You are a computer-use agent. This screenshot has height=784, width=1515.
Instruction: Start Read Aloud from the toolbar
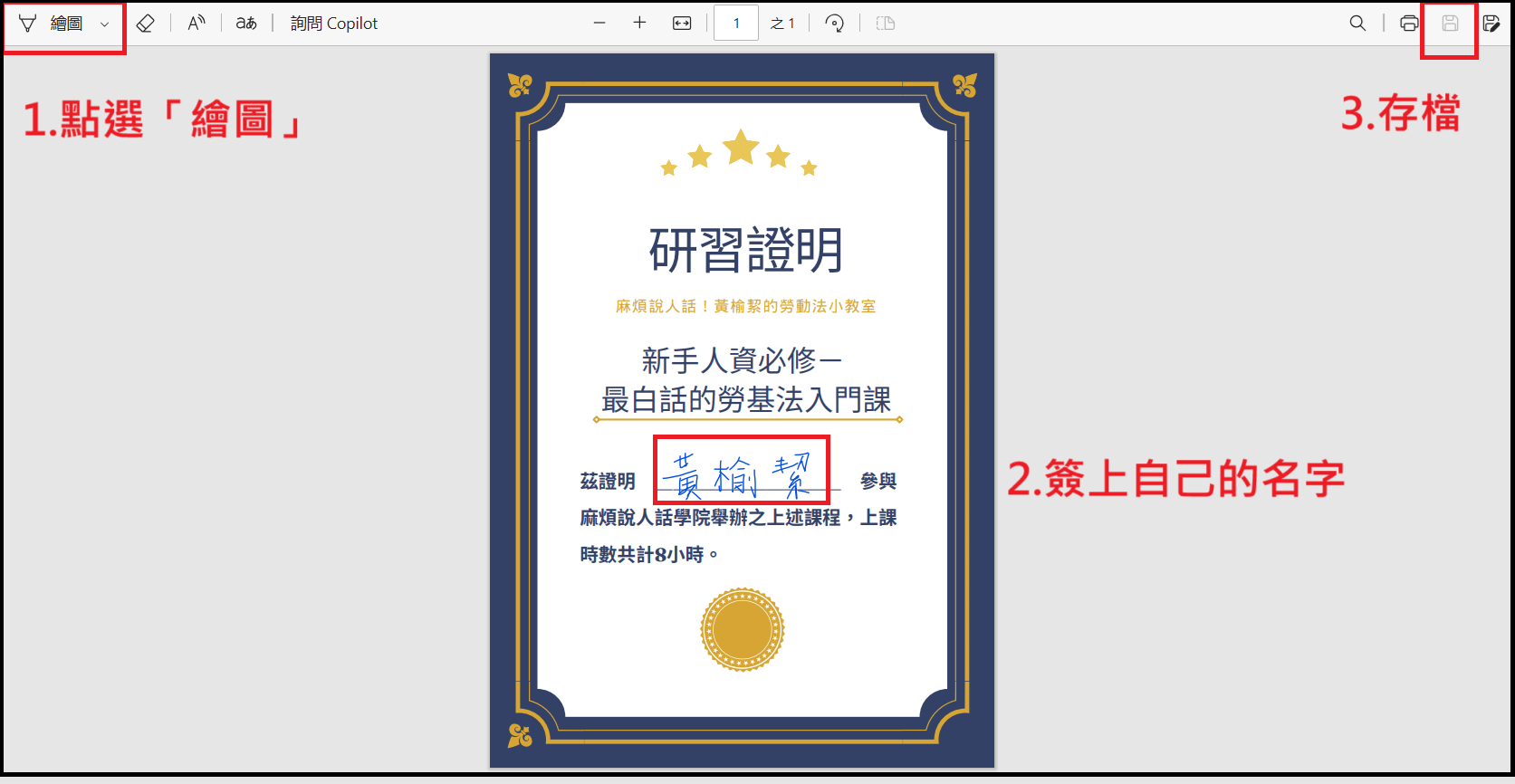197,24
